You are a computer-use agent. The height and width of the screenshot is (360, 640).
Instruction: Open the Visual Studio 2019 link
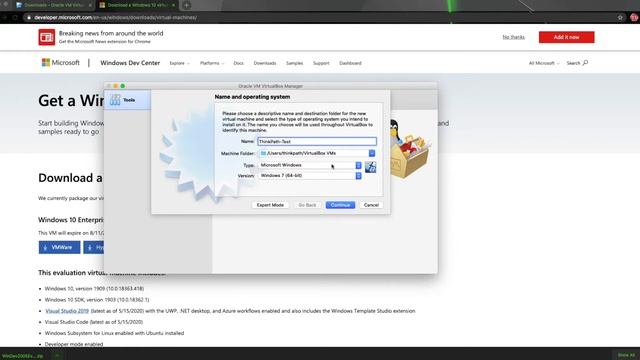coord(67,311)
